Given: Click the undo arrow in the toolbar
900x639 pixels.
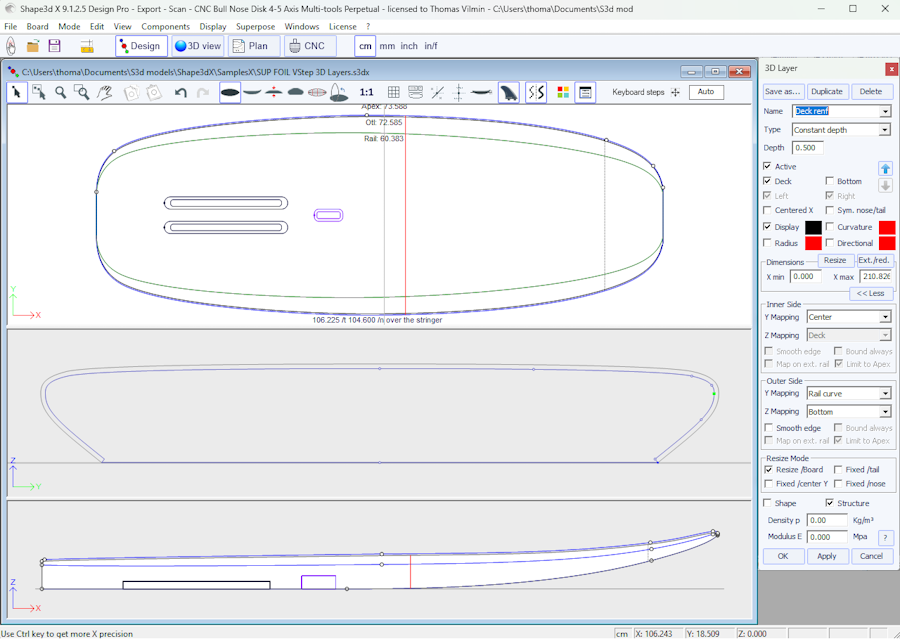Looking at the screenshot, I should pos(181,93).
